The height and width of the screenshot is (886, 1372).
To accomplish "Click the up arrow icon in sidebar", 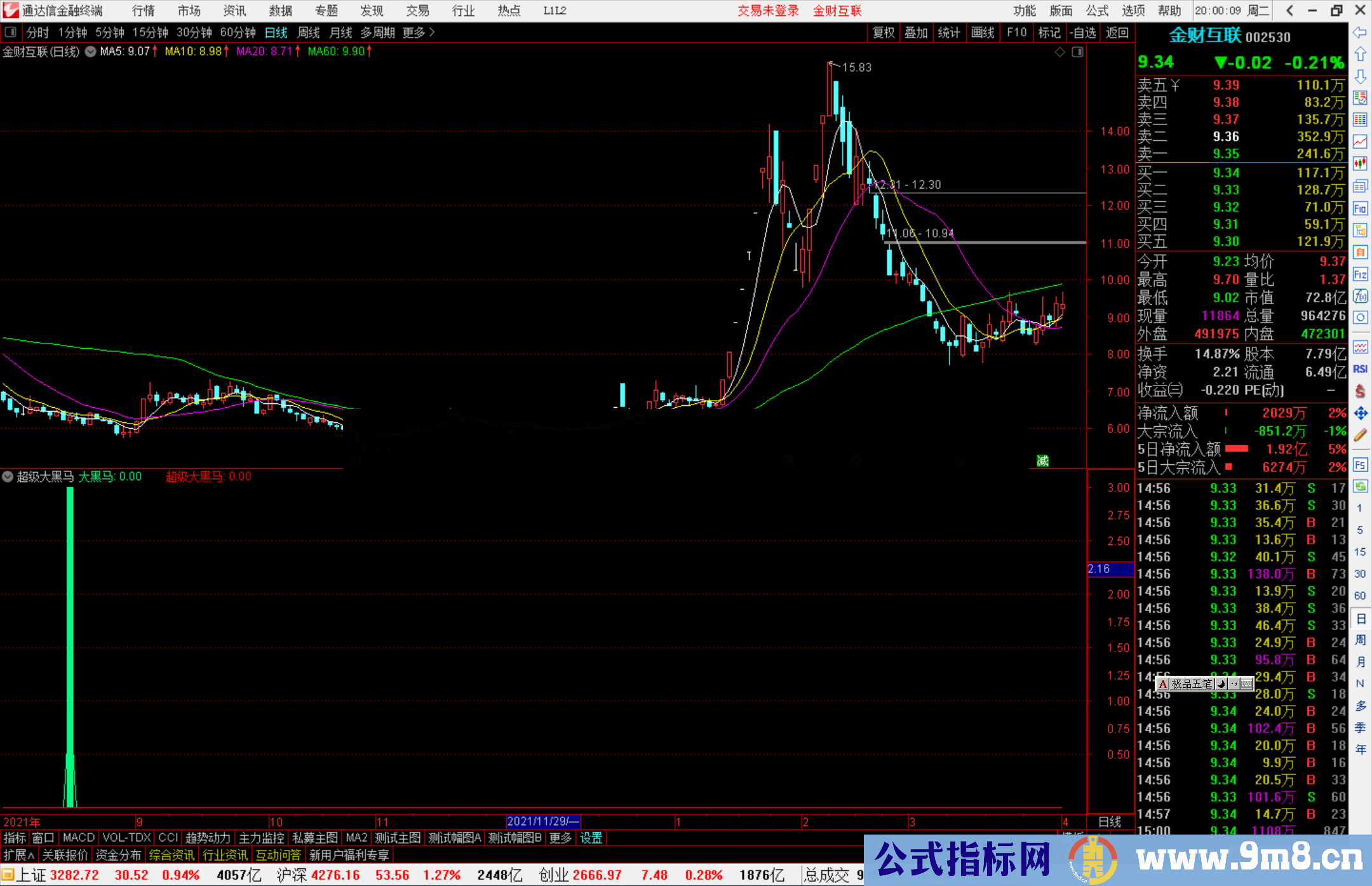I will click(x=1360, y=54).
